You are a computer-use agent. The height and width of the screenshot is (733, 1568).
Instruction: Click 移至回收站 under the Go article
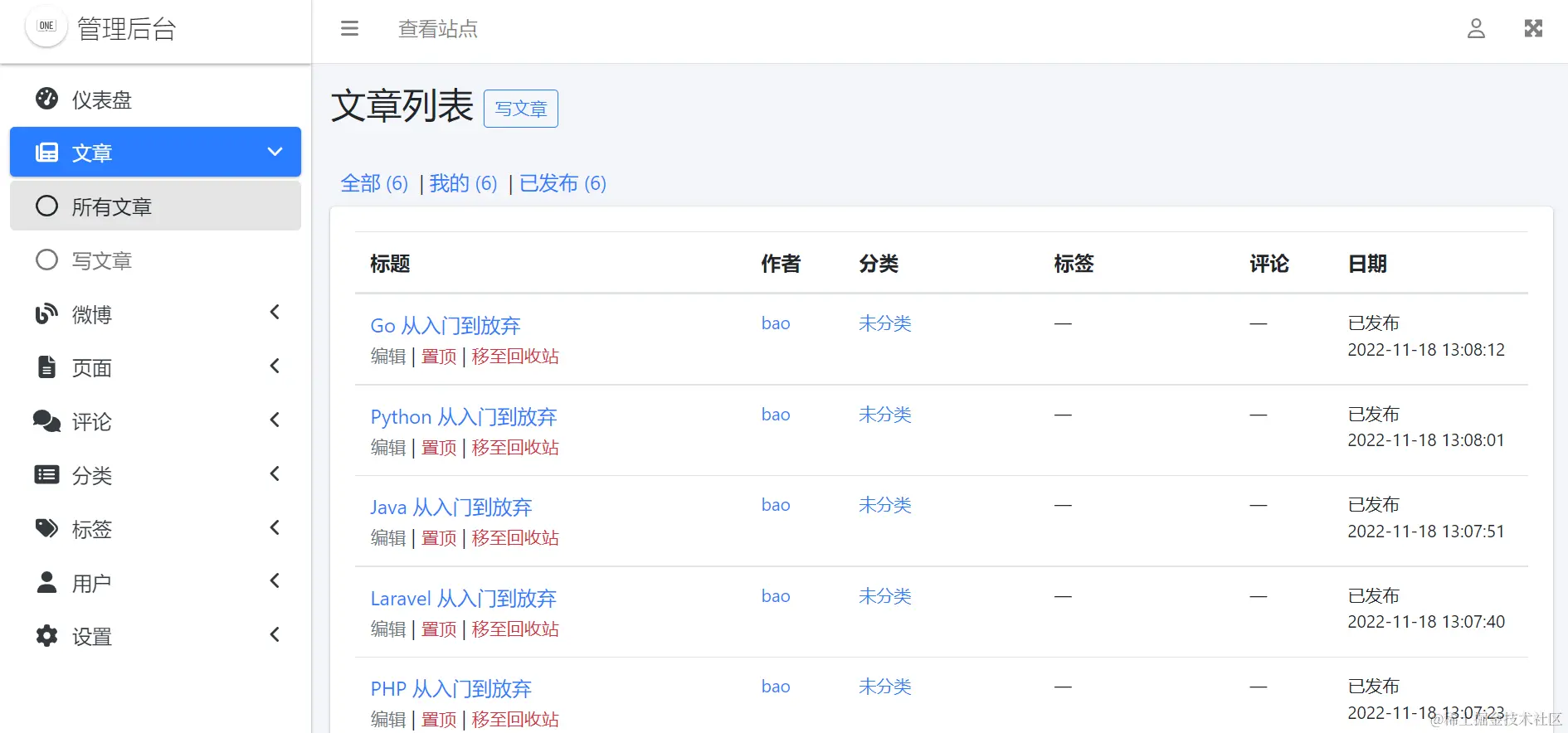[515, 357]
